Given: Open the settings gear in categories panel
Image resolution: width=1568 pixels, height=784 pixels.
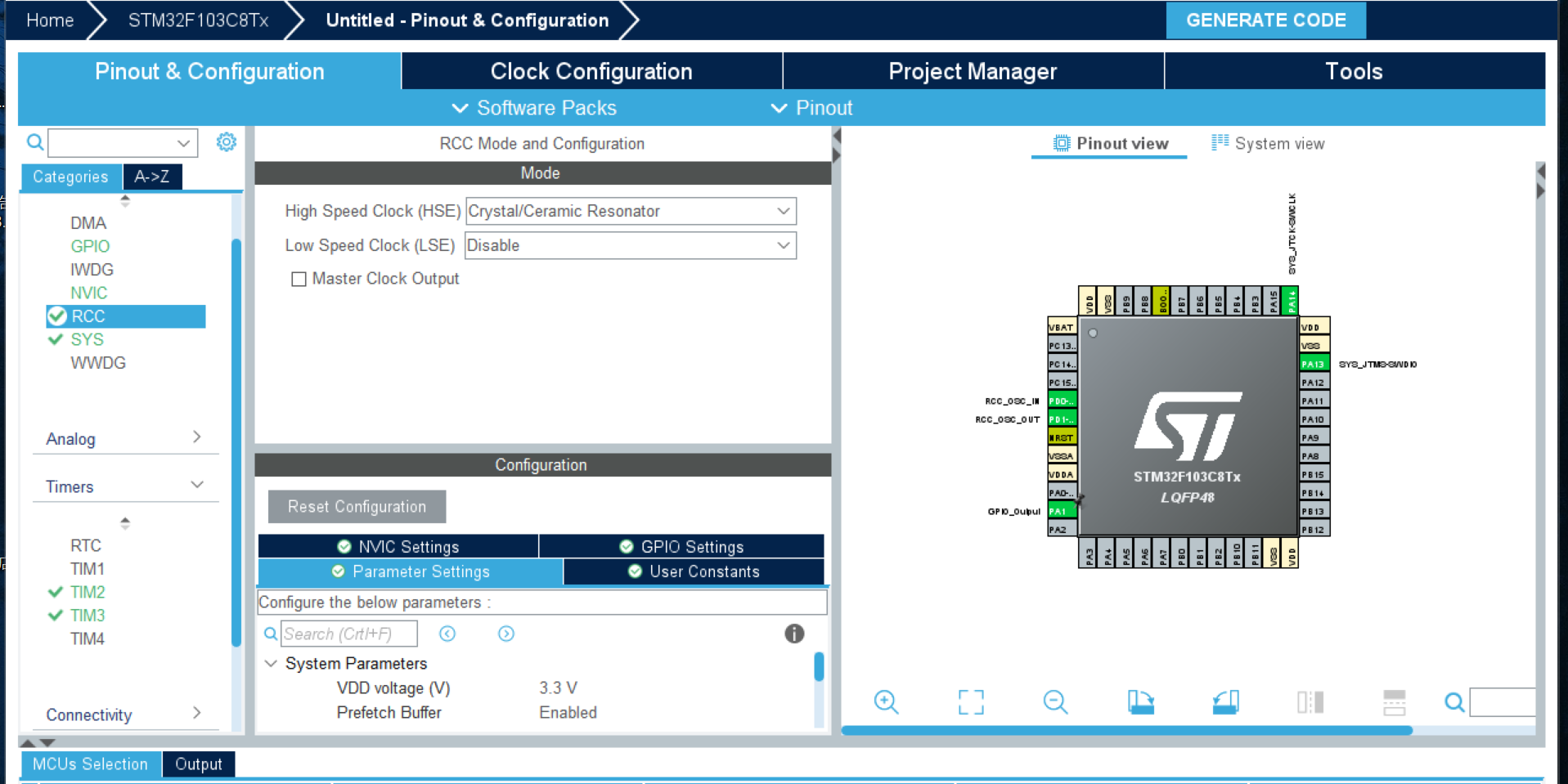Looking at the screenshot, I should point(227,142).
